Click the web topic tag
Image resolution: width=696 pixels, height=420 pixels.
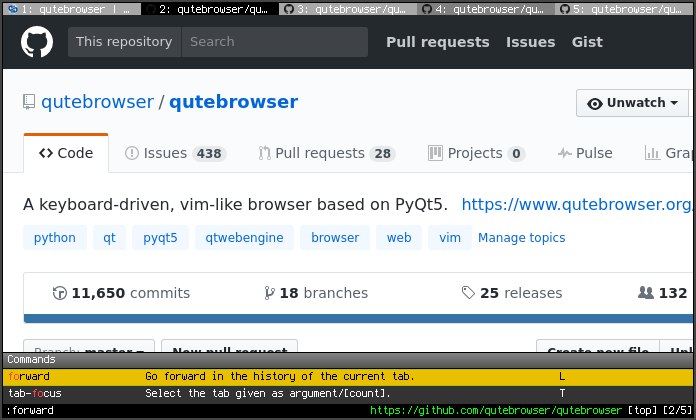(399, 238)
